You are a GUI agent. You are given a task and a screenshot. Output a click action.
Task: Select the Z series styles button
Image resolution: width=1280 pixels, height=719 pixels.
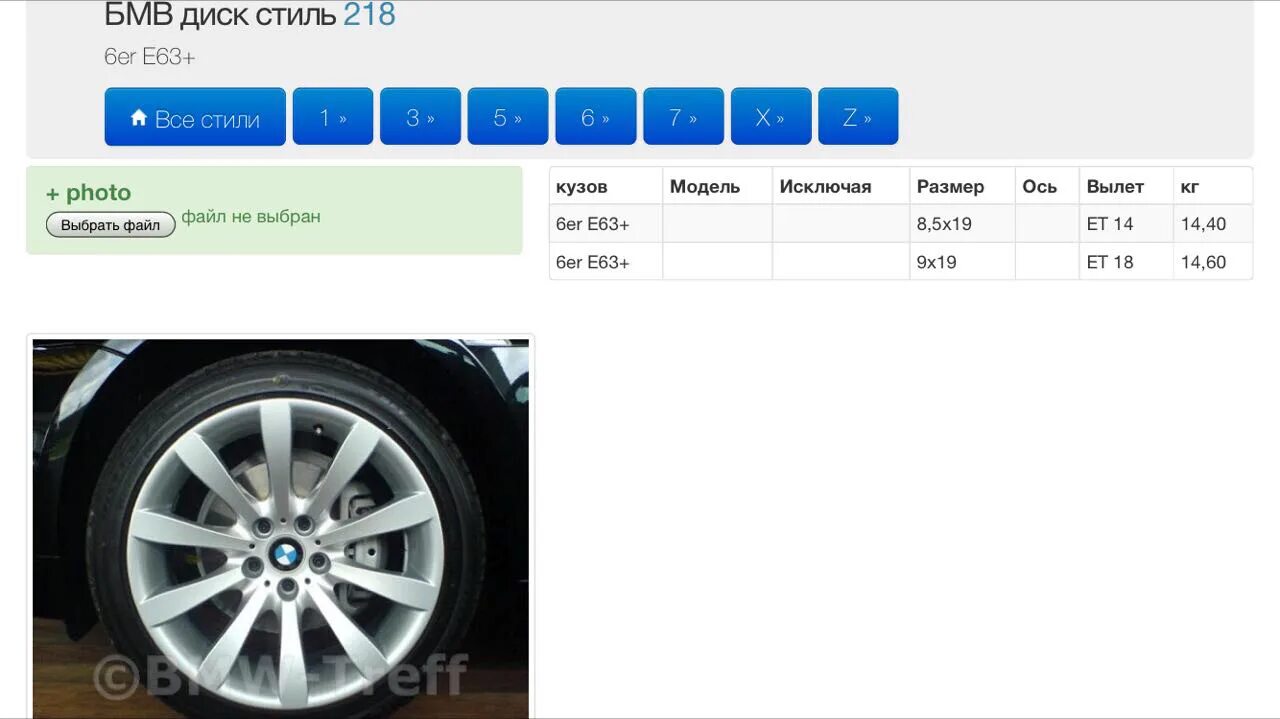coord(858,117)
